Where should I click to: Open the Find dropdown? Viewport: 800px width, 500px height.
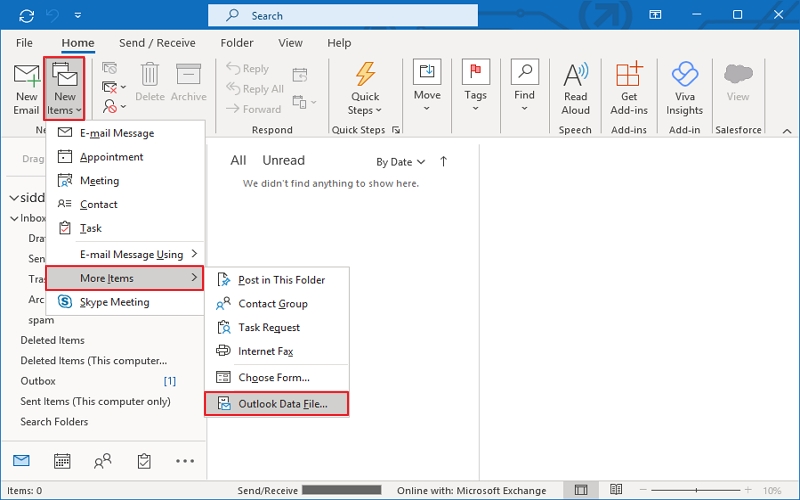[x=524, y=87]
